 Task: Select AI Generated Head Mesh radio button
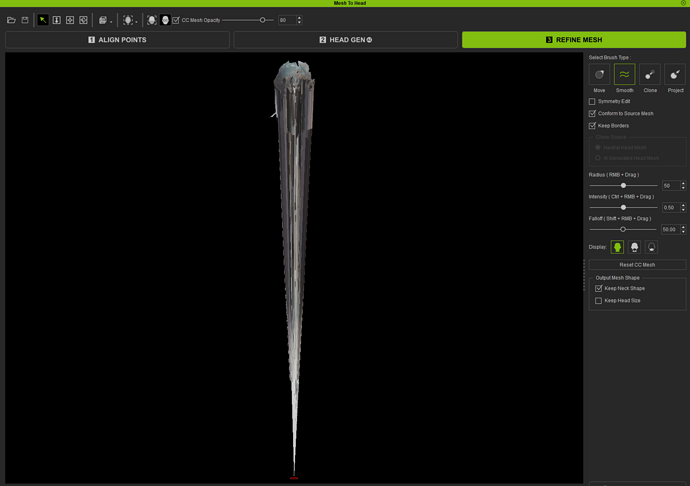pyautogui.click(x=598, y=158)
